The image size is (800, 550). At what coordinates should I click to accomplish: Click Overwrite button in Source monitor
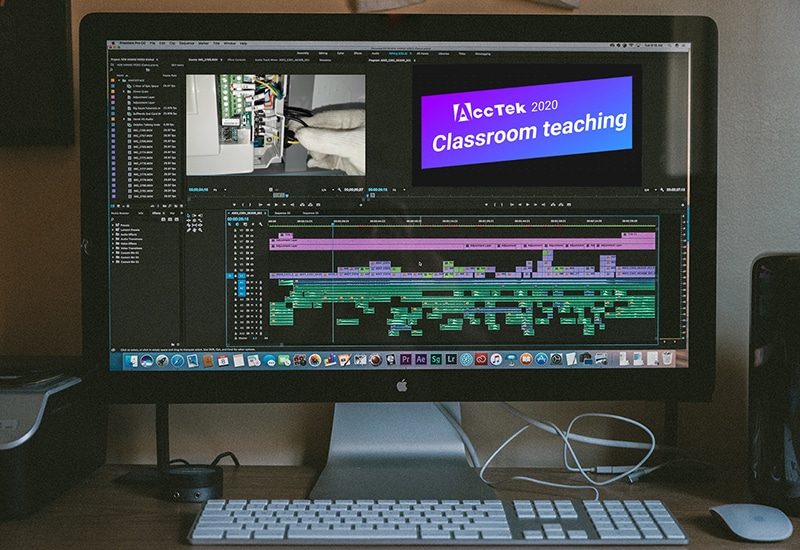[310, 205]
